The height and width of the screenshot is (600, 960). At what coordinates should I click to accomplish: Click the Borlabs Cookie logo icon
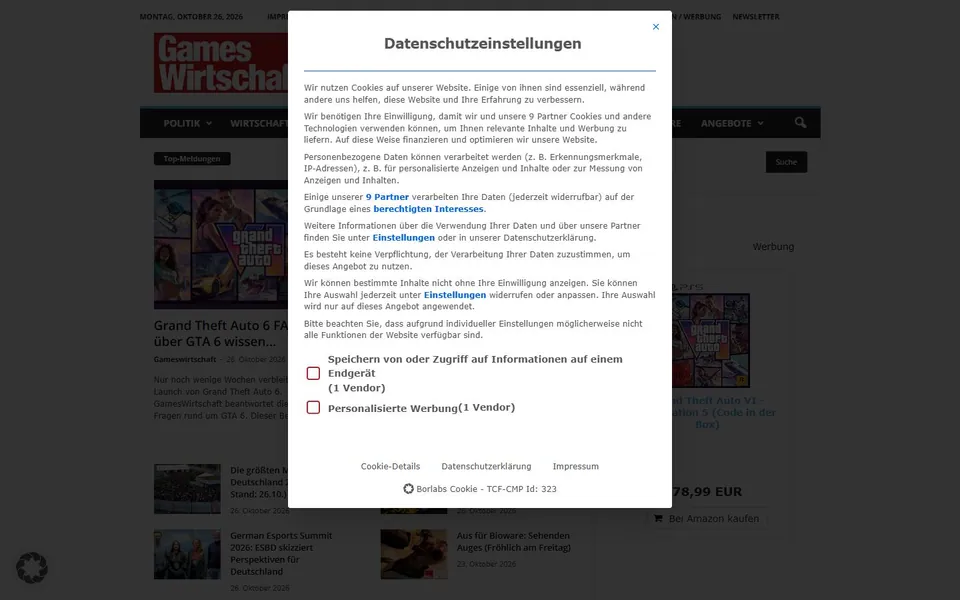click(408, 489)
